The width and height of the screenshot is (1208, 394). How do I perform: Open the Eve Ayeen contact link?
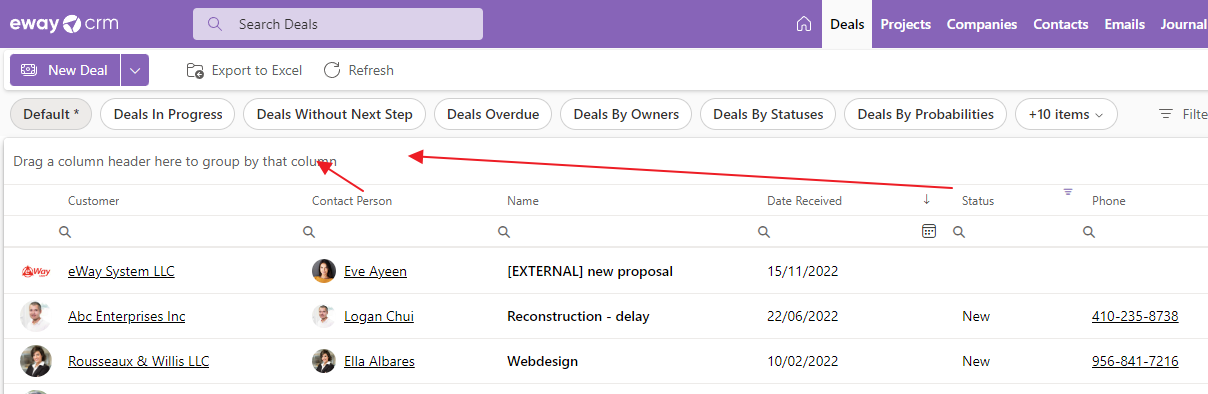coord(375,271)
